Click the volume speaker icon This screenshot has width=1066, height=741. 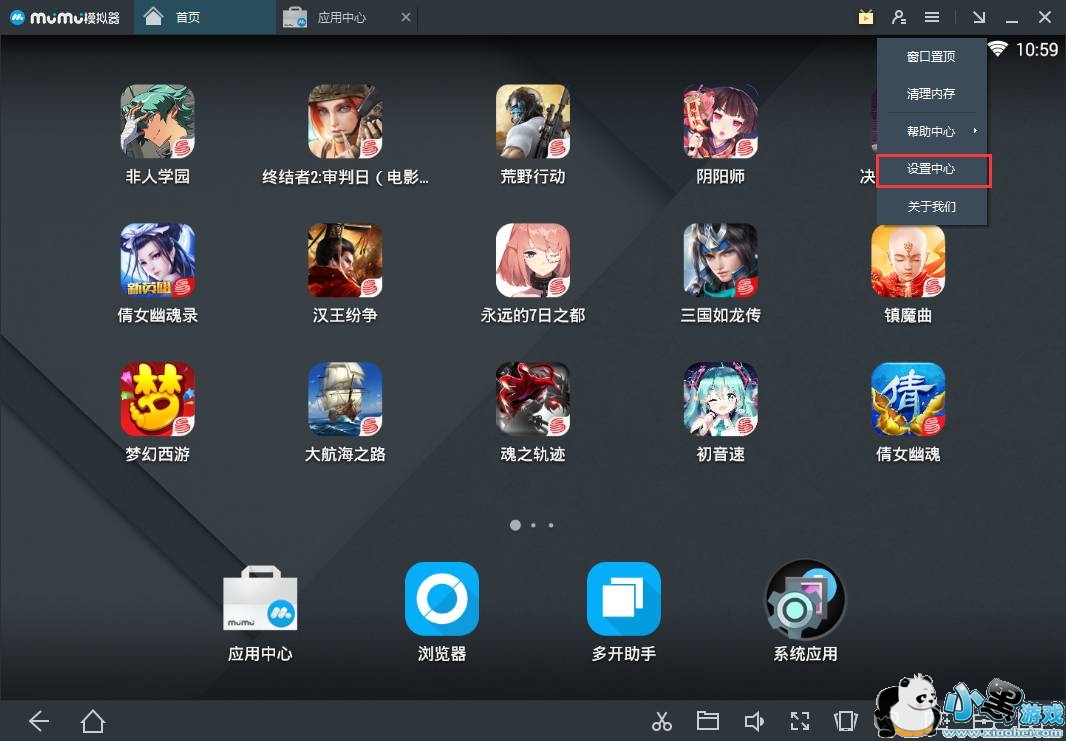(754, 721)
